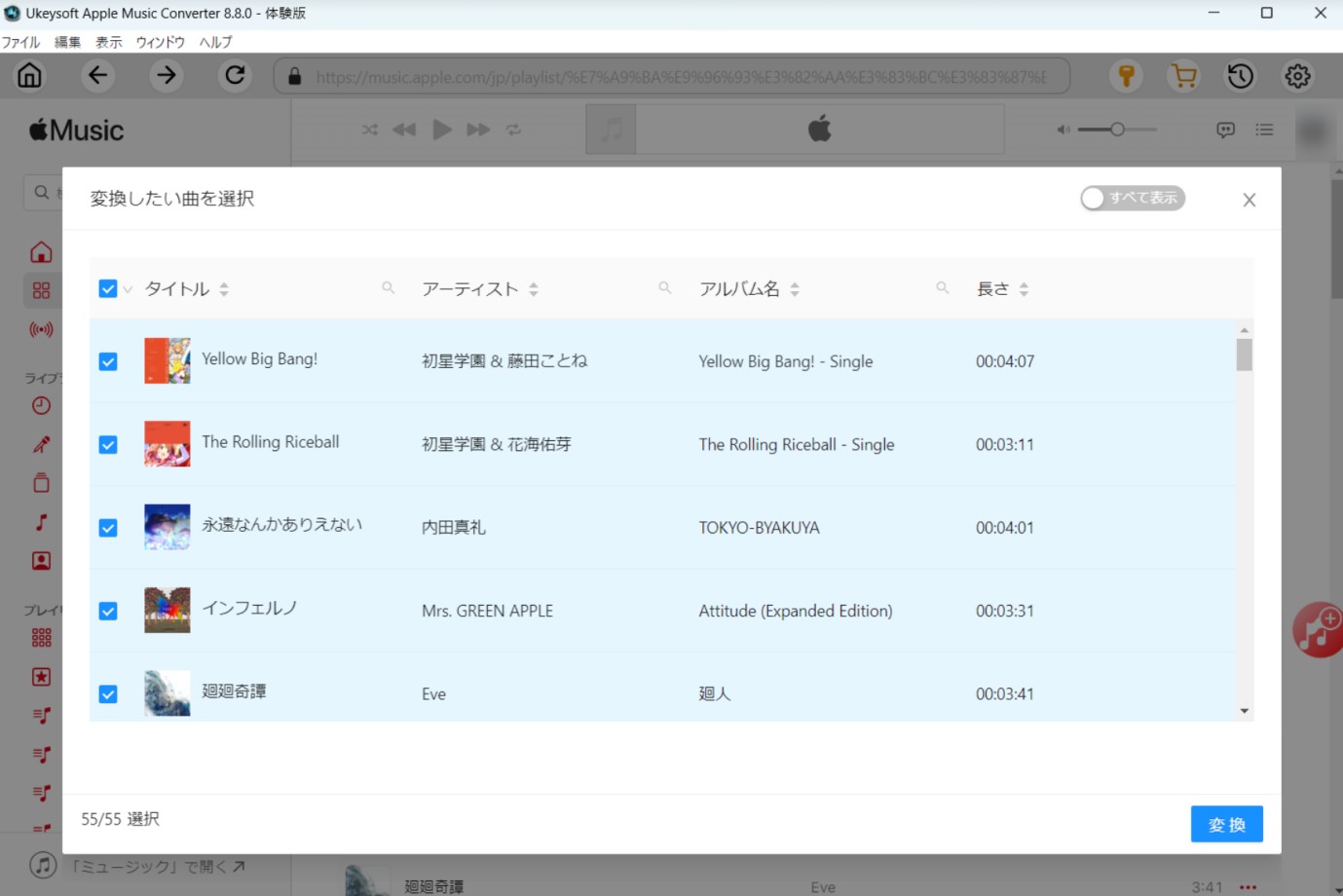Go forward with the right arrow button
This screenshot has width=1343, height=896.
[167, 76]
